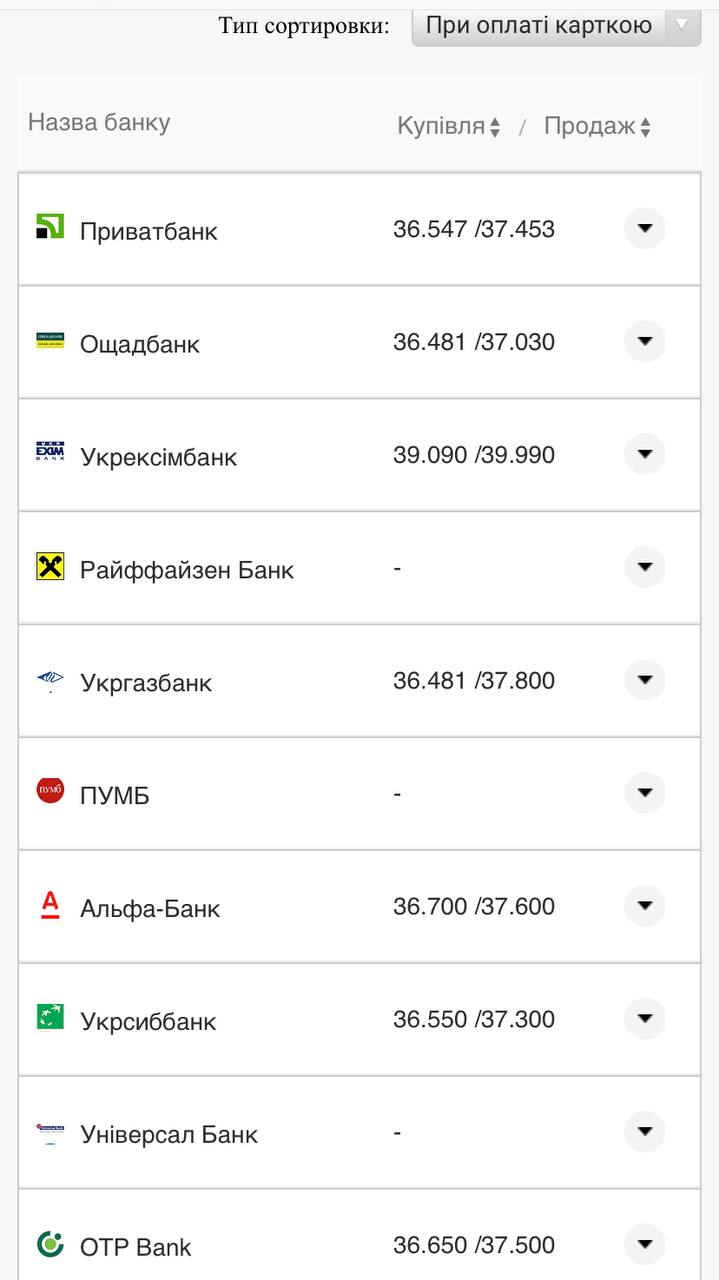The width and height of the screenshot is (719, 1280).
Task: Expand details for Альфа-Банк
Action: (645, 906)
